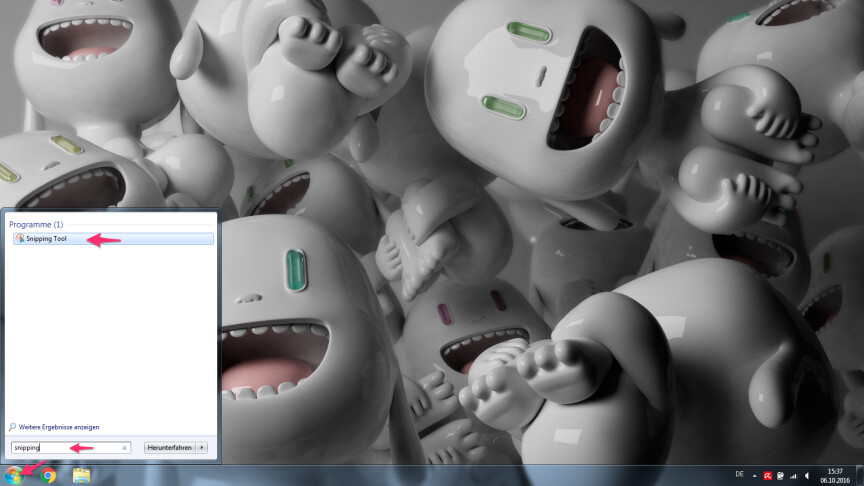Click the Show Desktop strip
This screenshot has width=864, height=486.
coord(860,475)
